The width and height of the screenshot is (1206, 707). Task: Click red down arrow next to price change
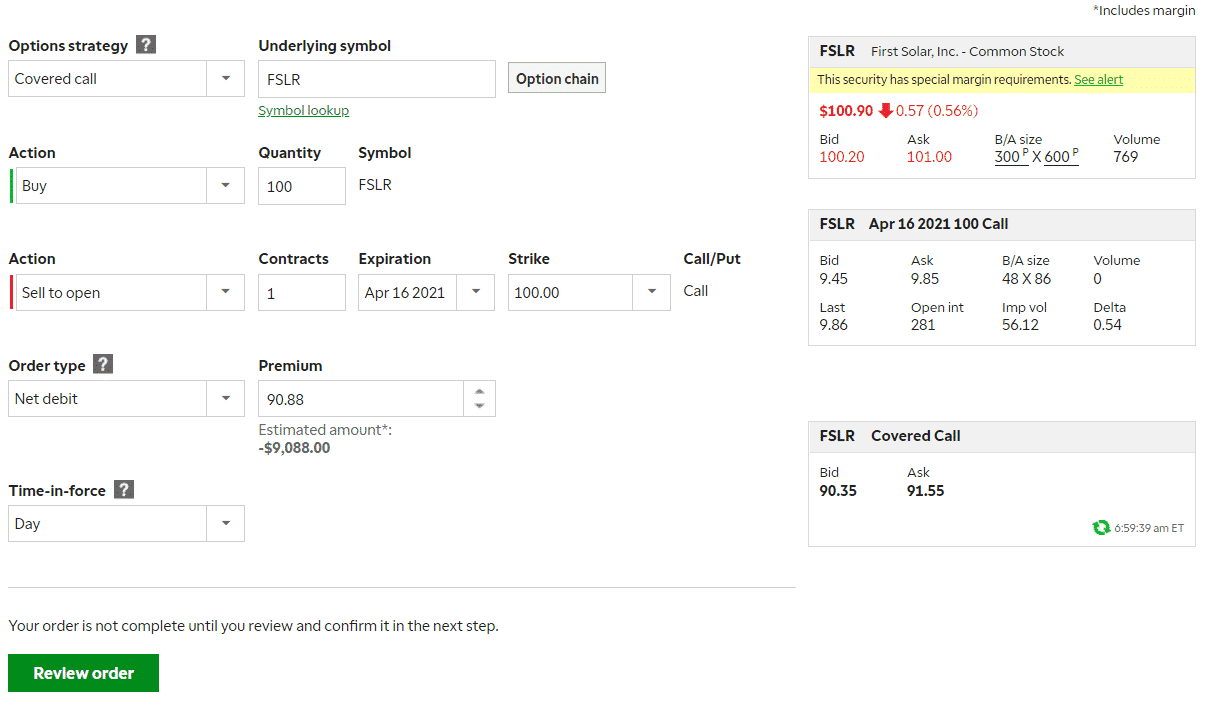(x=885, y=110)
